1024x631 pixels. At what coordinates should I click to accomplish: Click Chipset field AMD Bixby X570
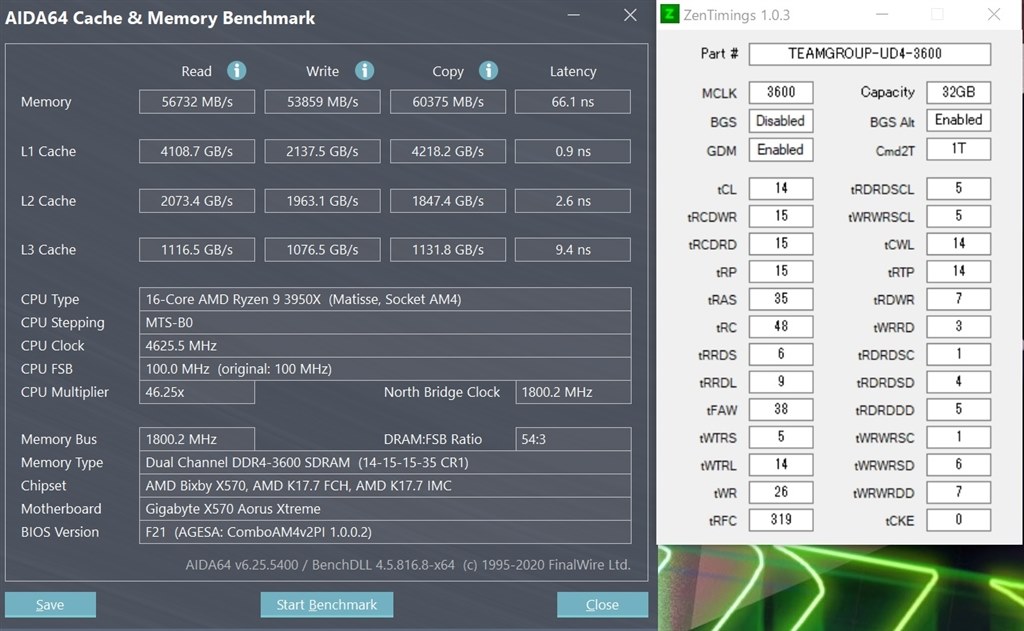[x=385, y=485]
